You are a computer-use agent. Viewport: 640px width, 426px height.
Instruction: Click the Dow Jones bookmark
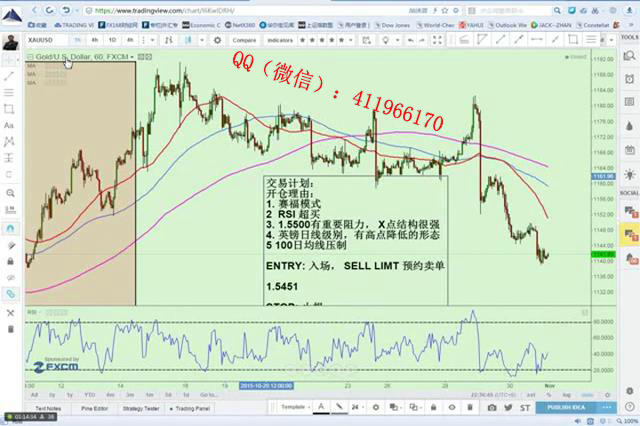pyautogui.click(x=392, y=25)
